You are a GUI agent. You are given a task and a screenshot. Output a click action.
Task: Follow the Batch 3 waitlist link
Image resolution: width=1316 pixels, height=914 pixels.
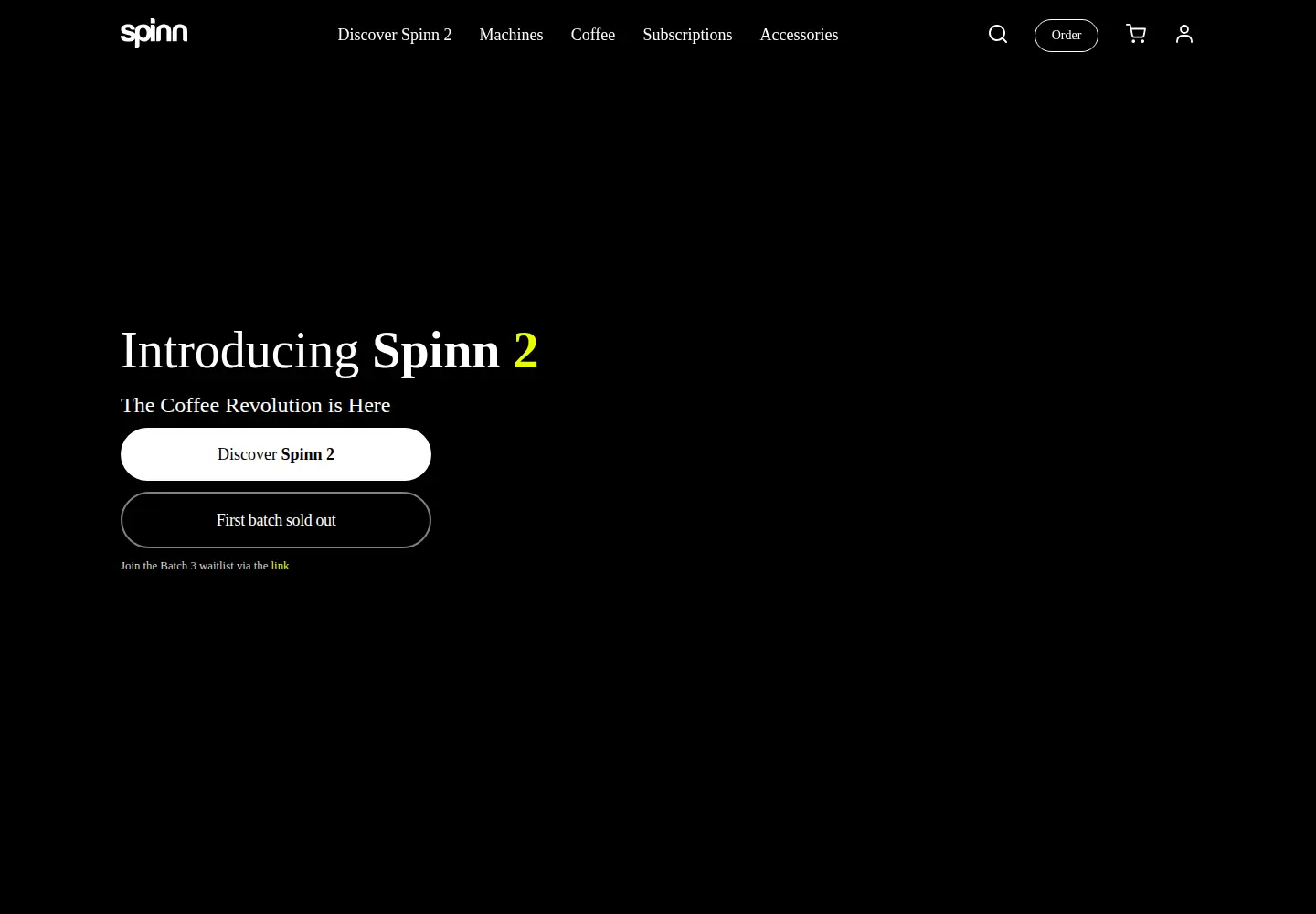280,566
